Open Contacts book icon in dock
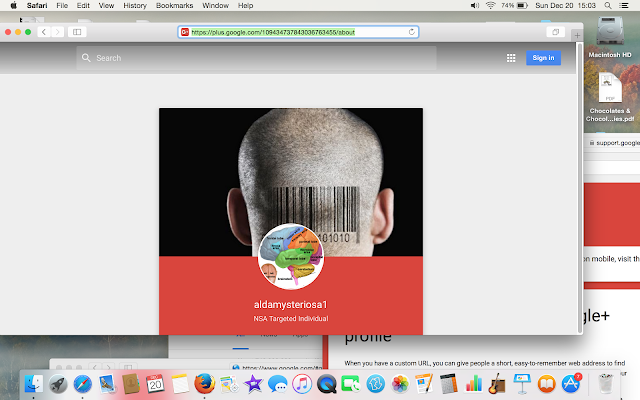This screenshot has width=640, height=400. point(131,384)
